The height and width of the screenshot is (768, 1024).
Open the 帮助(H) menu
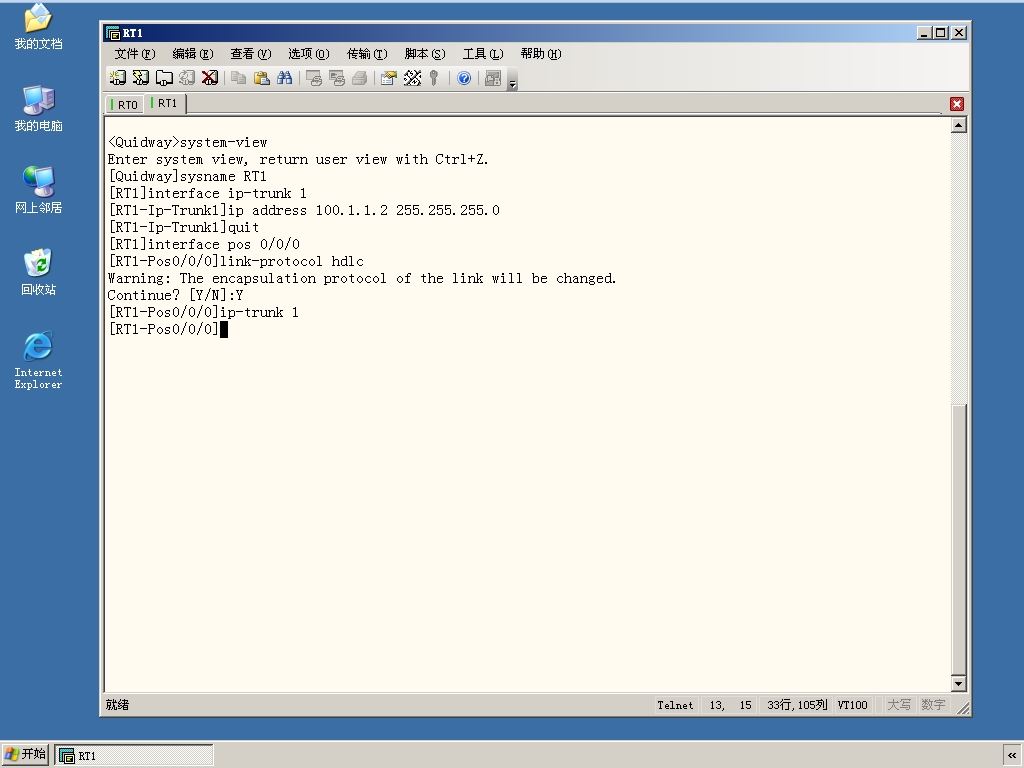[x=541, y=54]
